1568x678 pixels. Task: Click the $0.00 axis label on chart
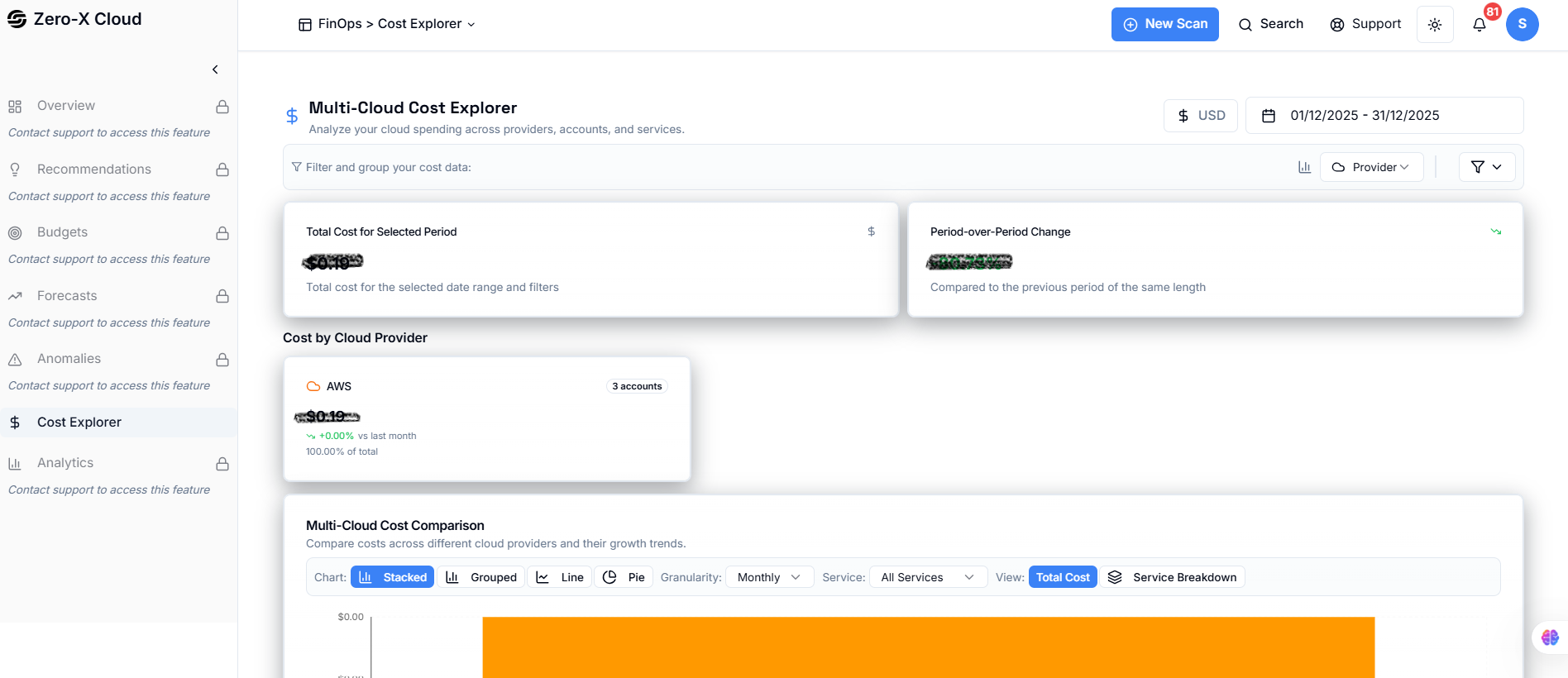point(351,617)
